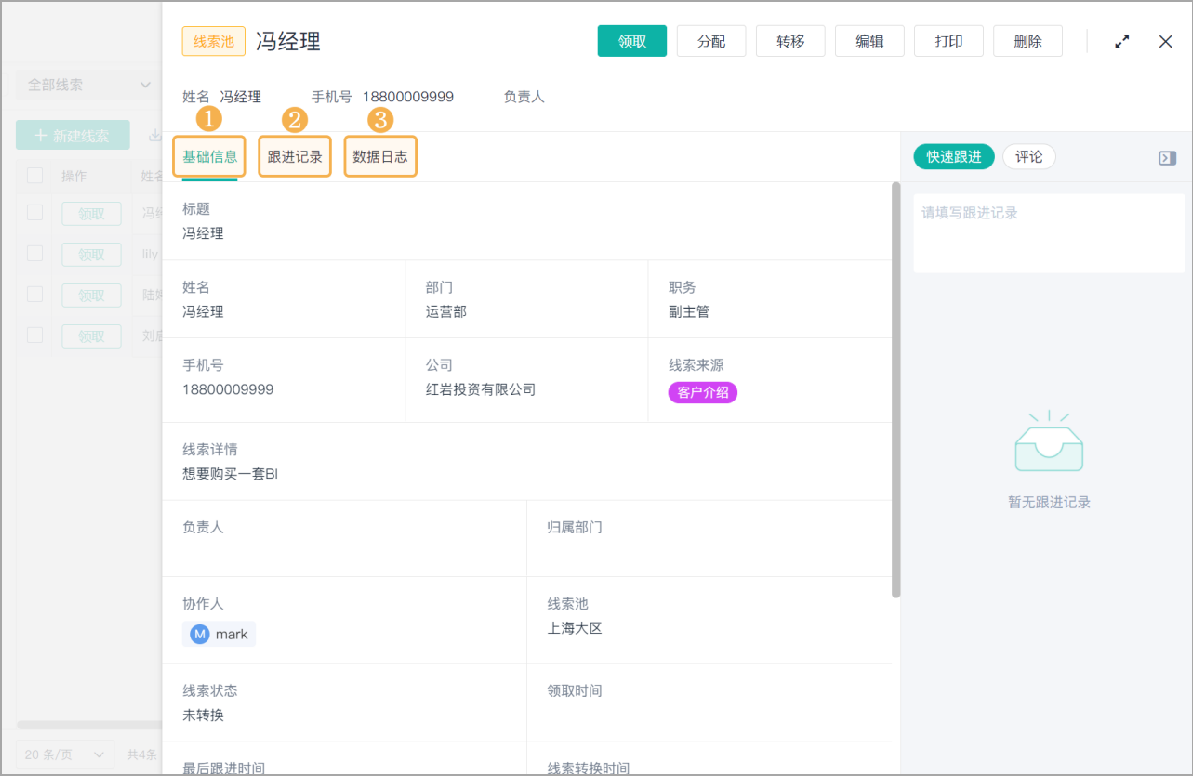This screenshot has width=1193, height=776.
Task: Switch to the 跟进记录 tab
Action: click(294, 156)
